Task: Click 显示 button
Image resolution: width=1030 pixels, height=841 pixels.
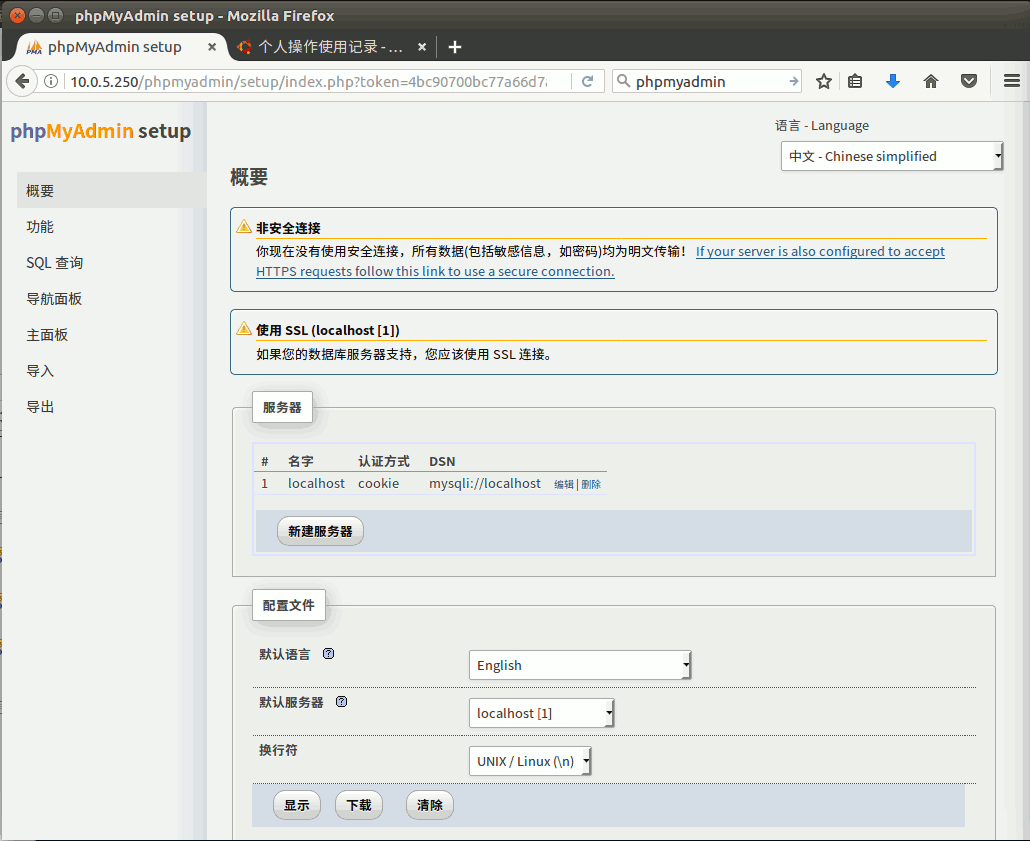Action: (297, 805)
